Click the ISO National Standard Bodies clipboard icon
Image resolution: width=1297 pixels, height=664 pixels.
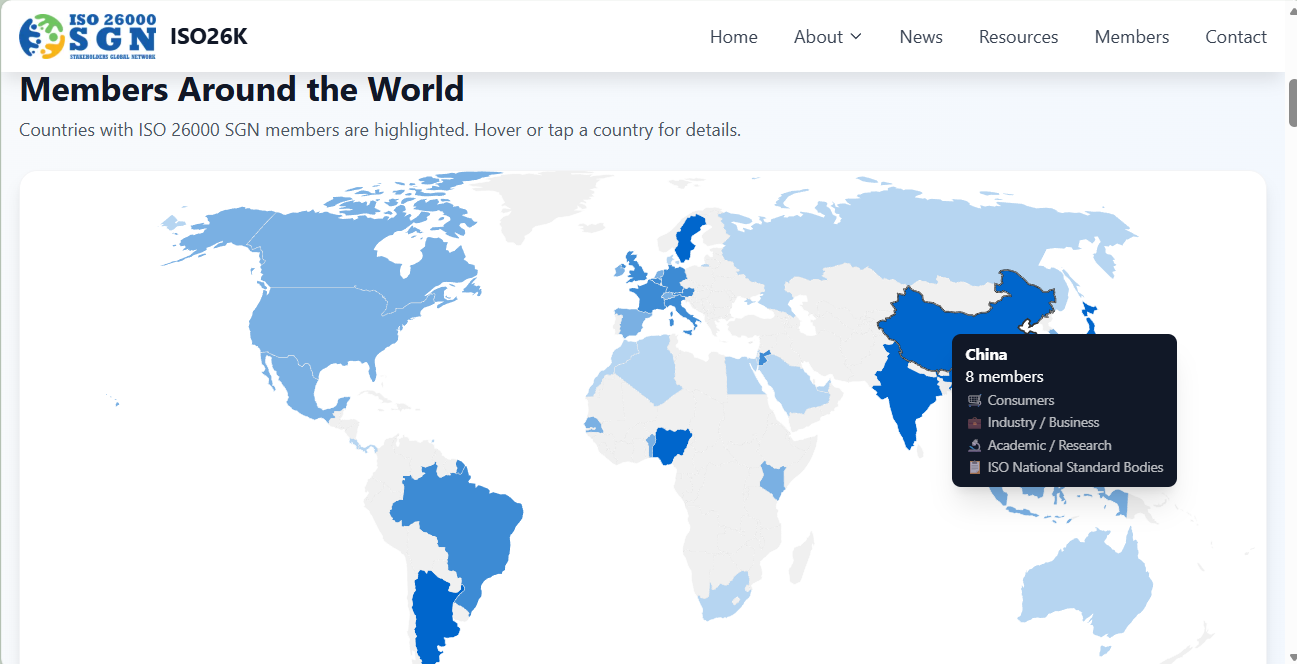973,467
